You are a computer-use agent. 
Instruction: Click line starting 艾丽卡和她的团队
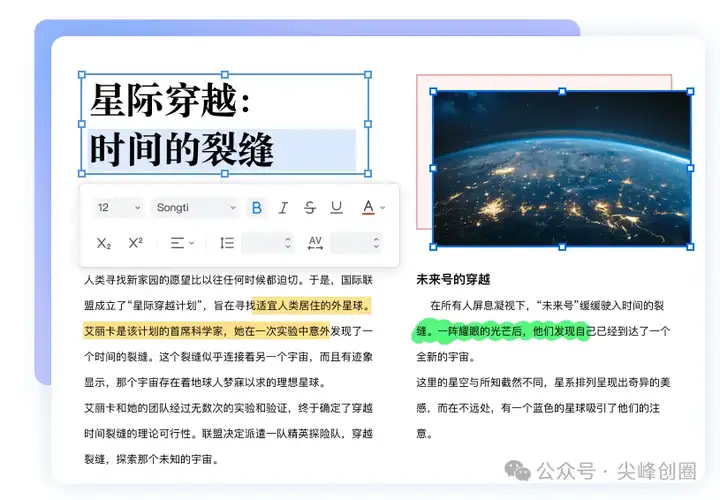228,408
